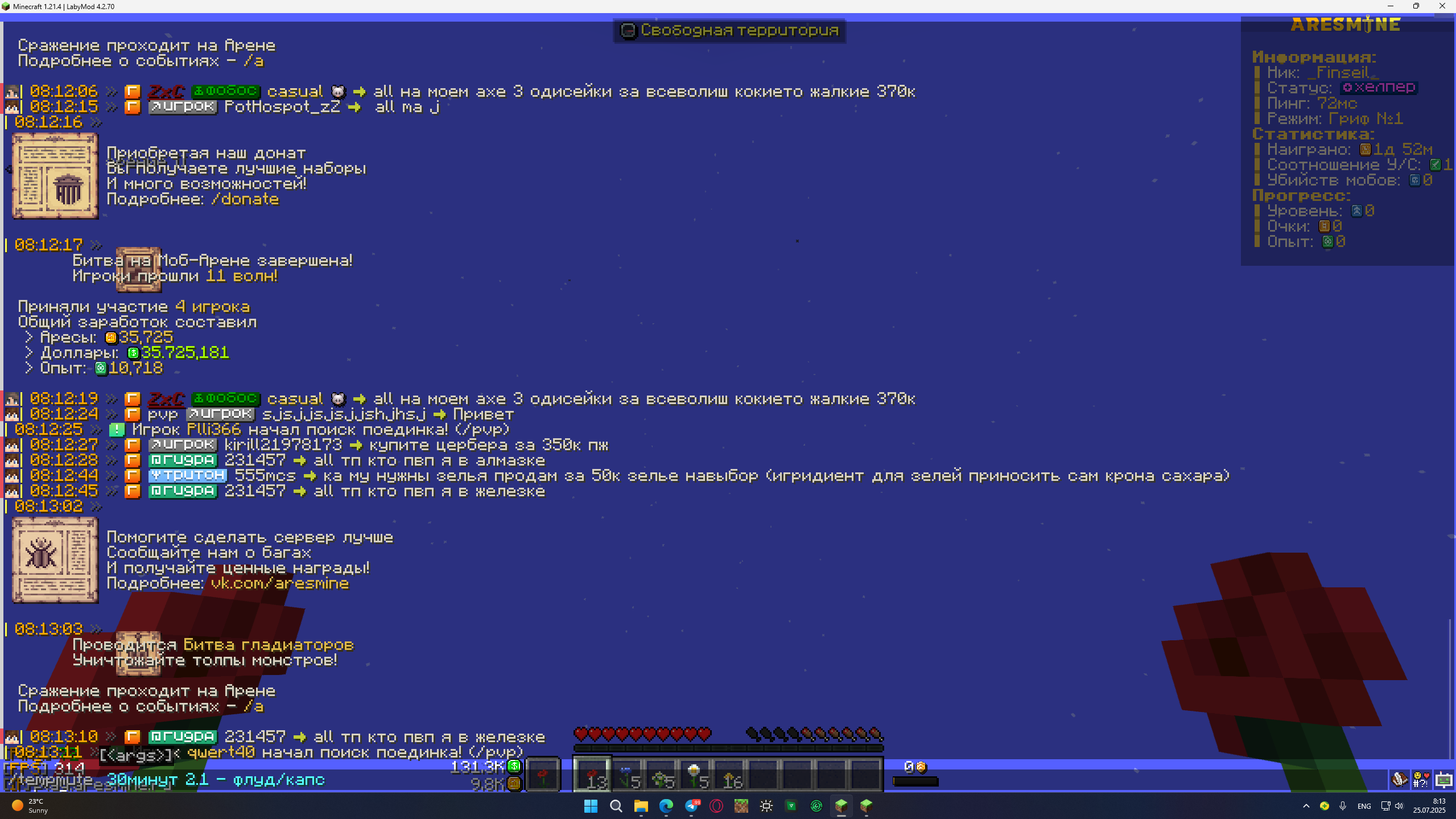
Task: Select the hotbar slot with white flower
Action: click(x=695, y=774)
